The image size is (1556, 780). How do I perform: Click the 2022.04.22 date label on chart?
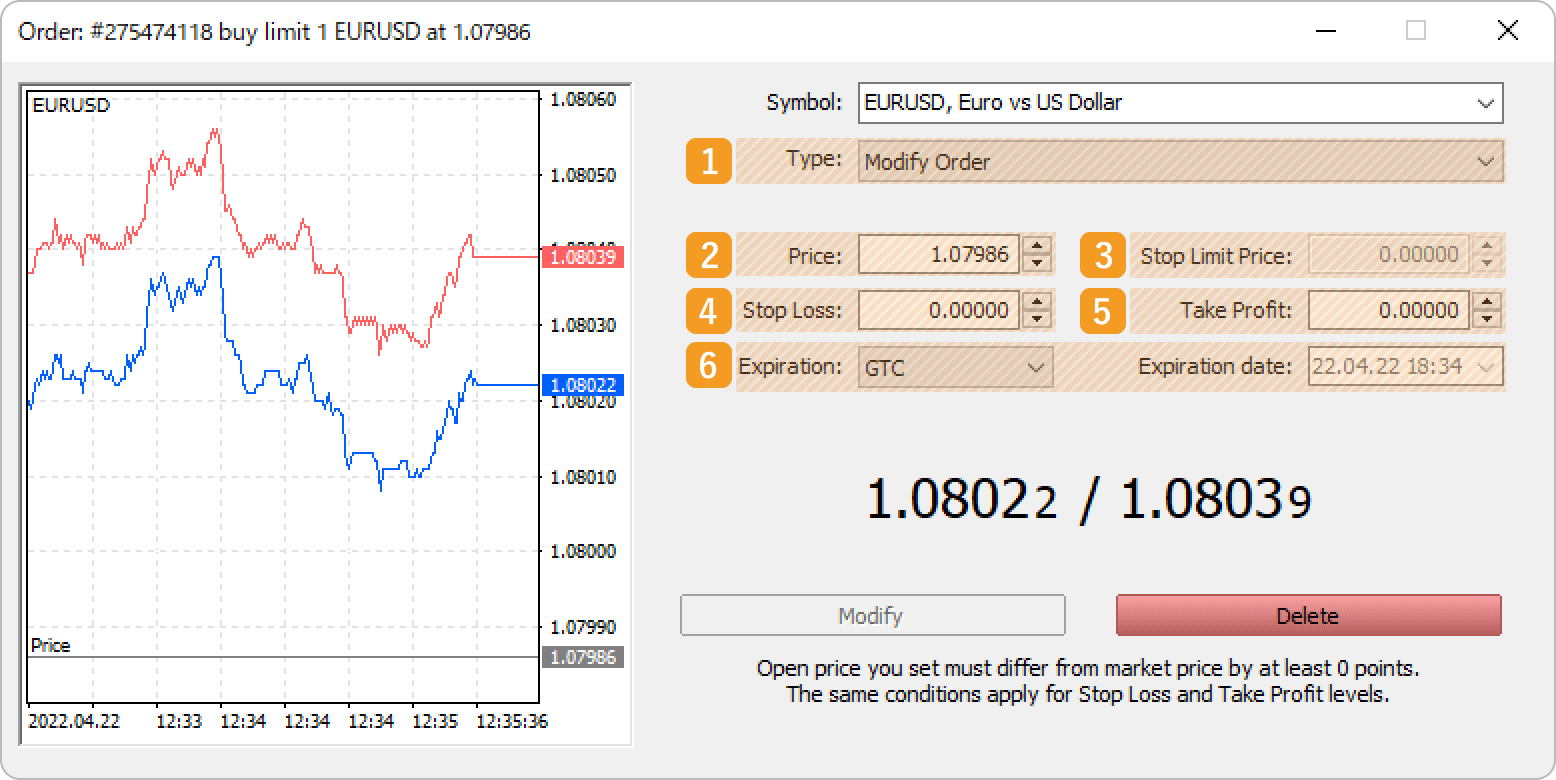click(74, 721)
